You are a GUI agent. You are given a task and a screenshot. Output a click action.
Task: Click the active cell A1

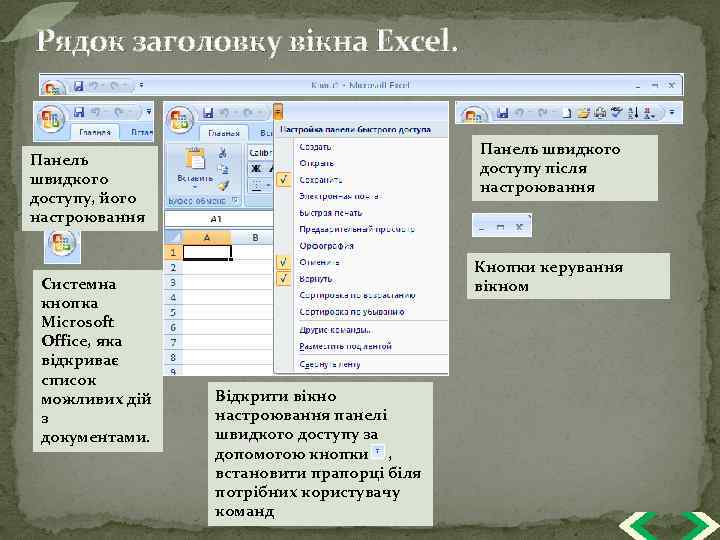pyautogui.click(x=207, y=253)
